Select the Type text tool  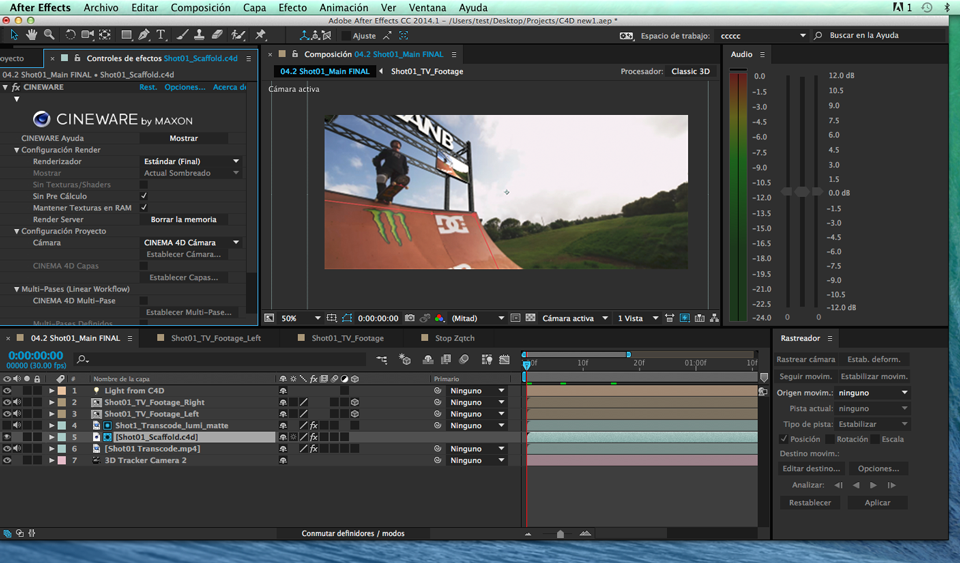[161, 35]
